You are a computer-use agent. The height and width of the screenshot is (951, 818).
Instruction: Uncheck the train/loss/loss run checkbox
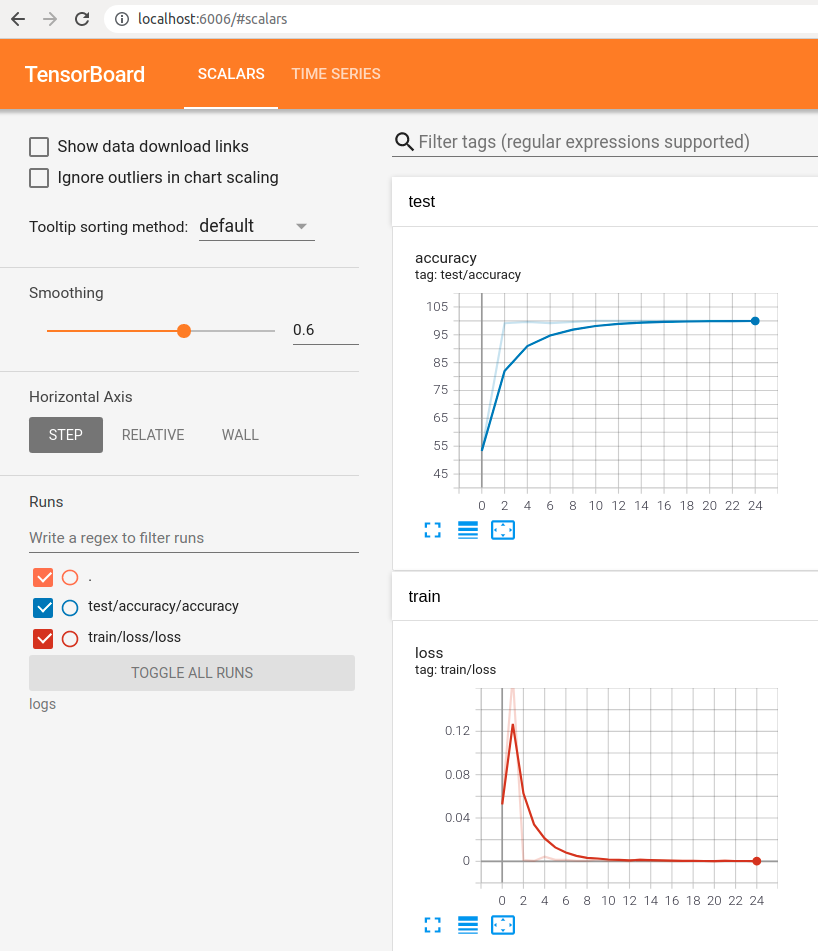(x=43, y=638)
